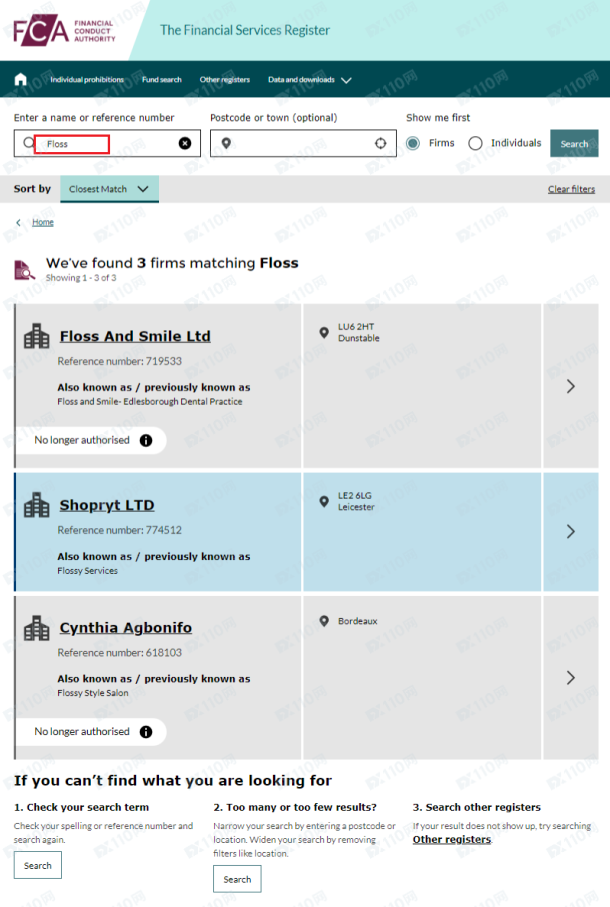This screenshot has width=610, height=907.
Task: Open the FCA logo homepage link
Action: point(65,30)
